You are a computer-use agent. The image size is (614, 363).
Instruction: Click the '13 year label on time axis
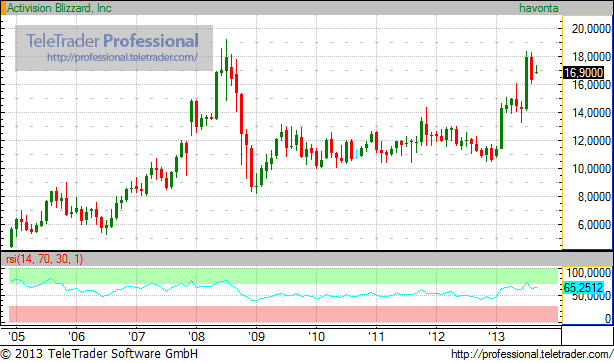(496, 336)
